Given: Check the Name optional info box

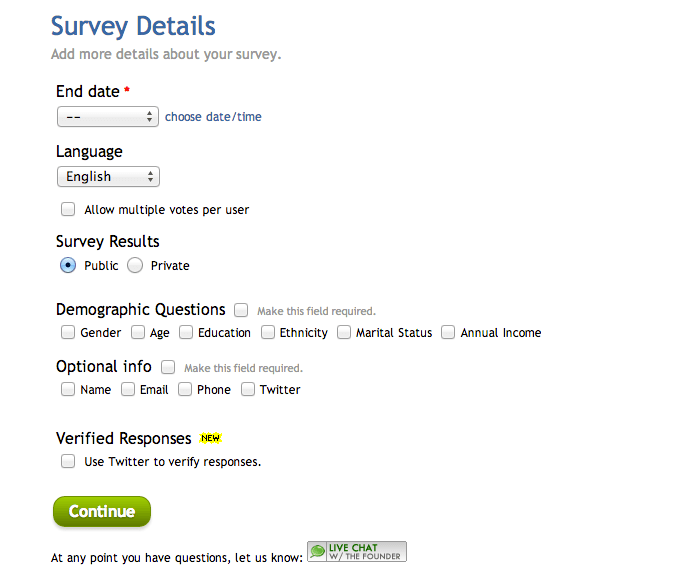Looking at the screenshot, I should click(68, 389).
